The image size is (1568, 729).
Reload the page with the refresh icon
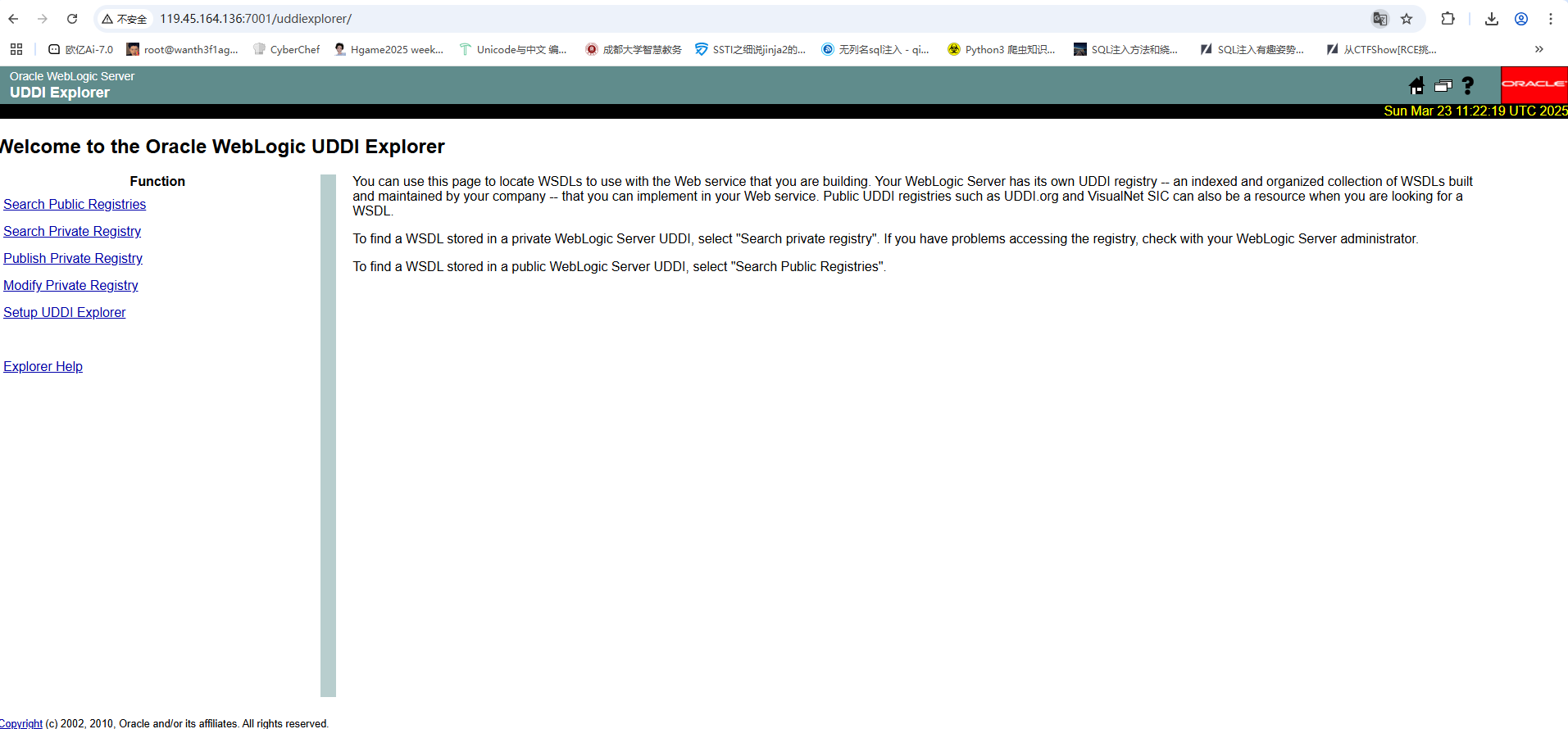pos(72,19)
